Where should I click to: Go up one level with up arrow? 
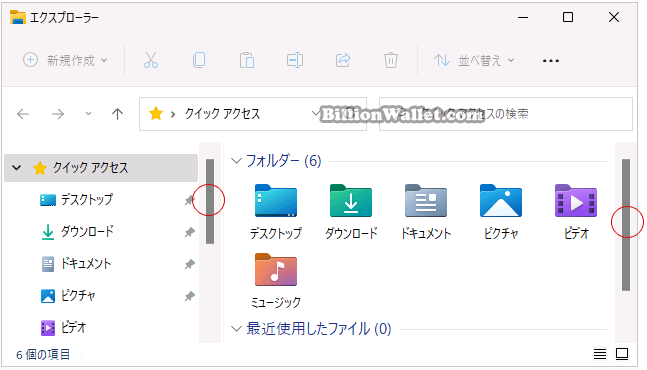[x=117, y=114]
